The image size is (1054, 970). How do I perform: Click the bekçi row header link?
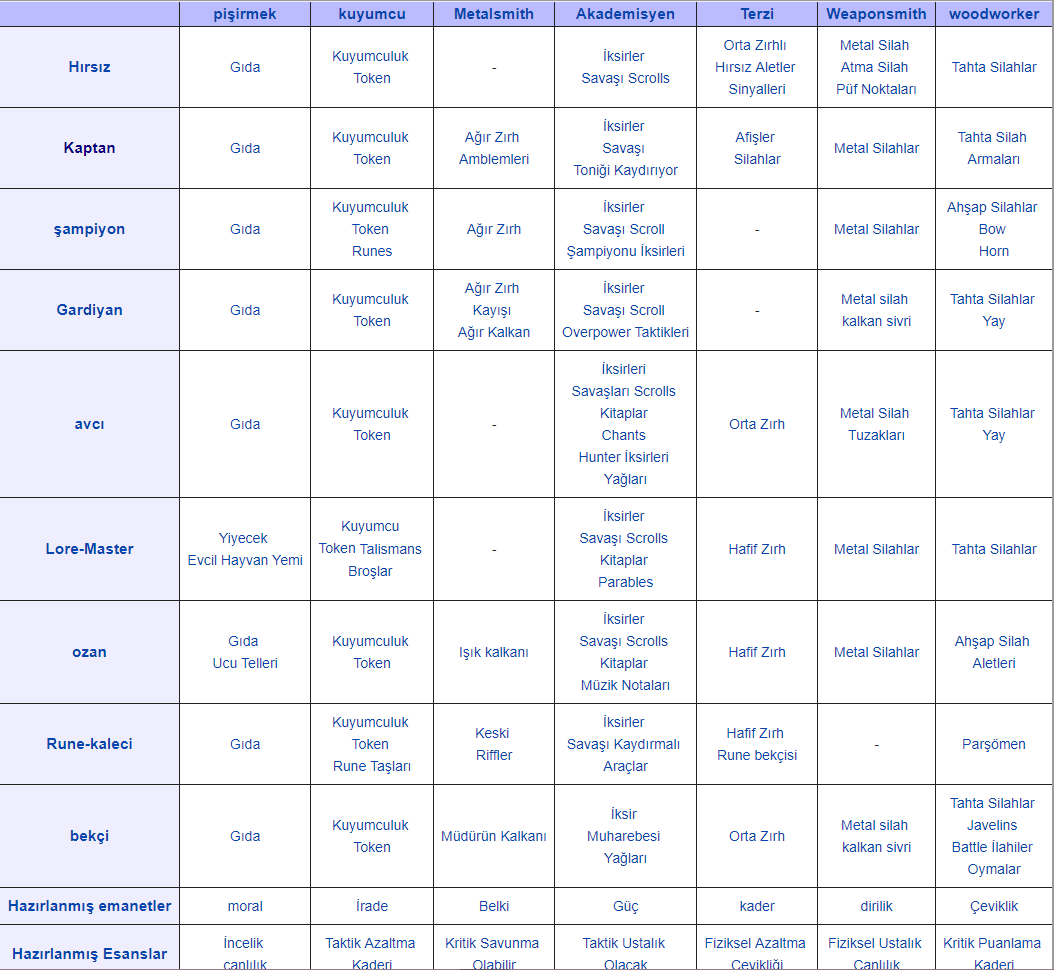(x=89, y=836)
